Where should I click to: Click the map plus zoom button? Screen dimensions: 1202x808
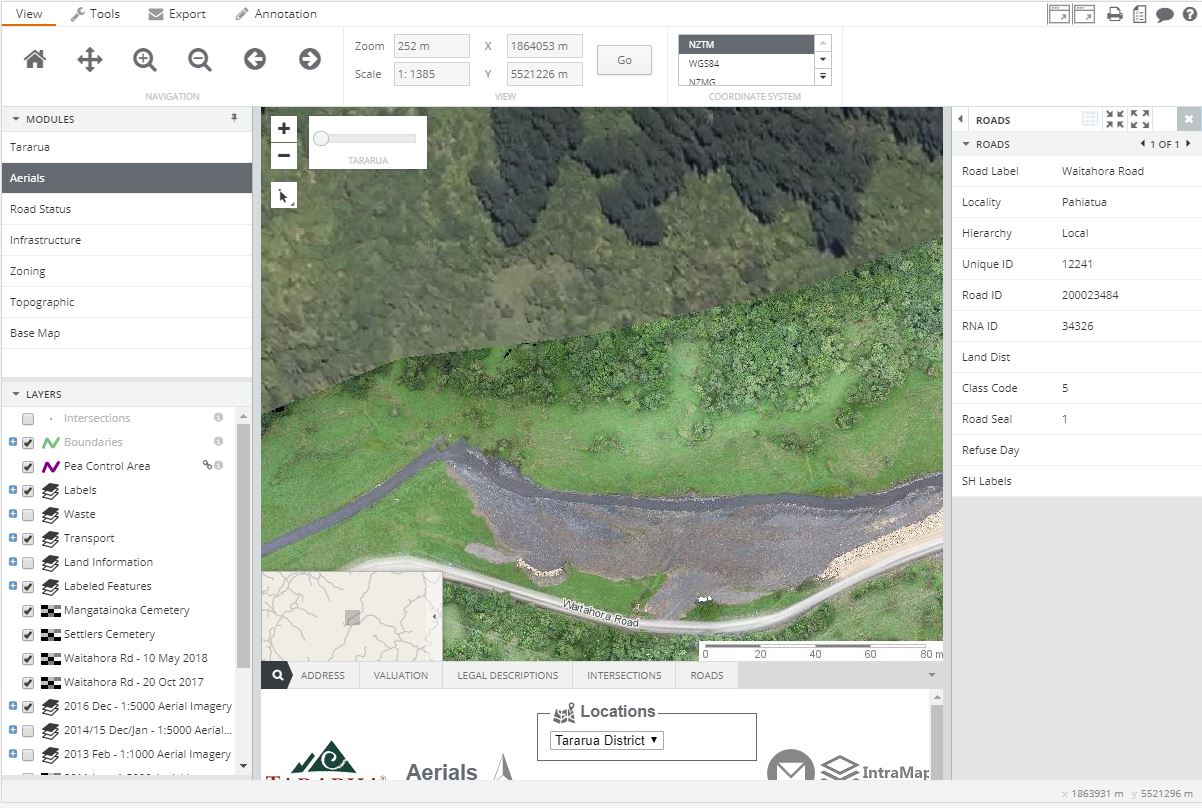(x=284, y=128)
